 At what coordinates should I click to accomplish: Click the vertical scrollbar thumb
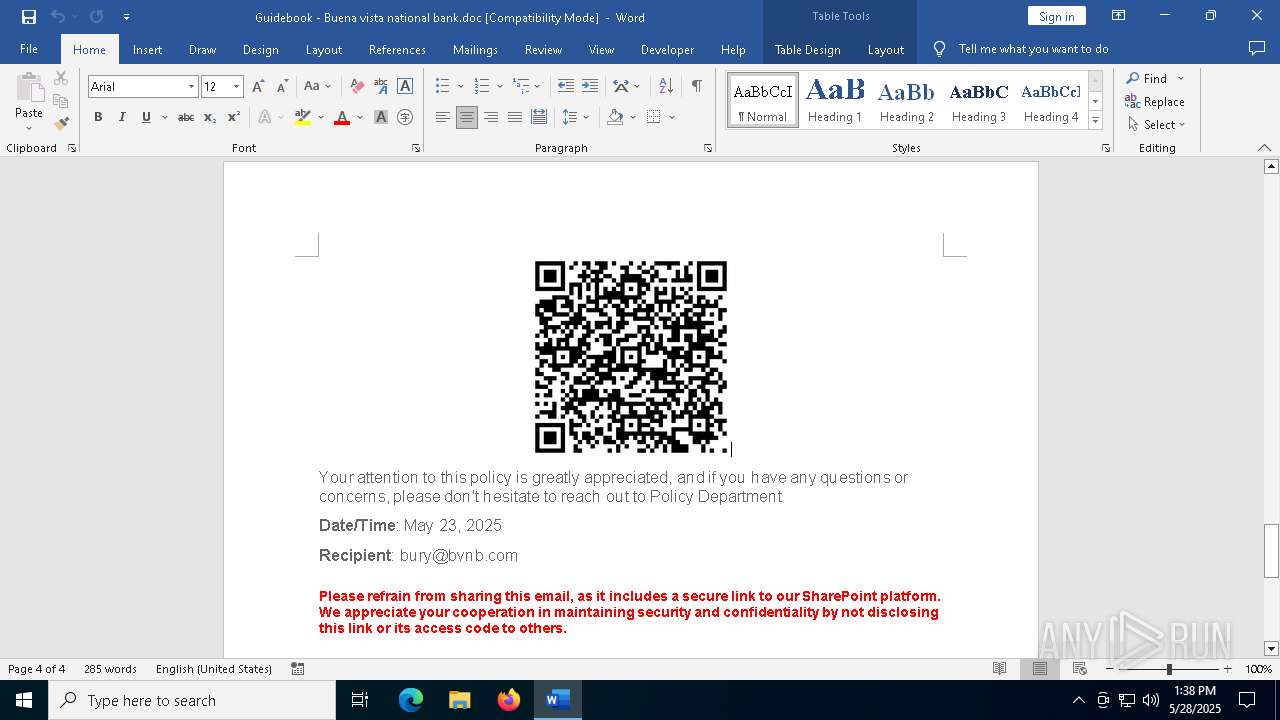(x=1271, y=551)
